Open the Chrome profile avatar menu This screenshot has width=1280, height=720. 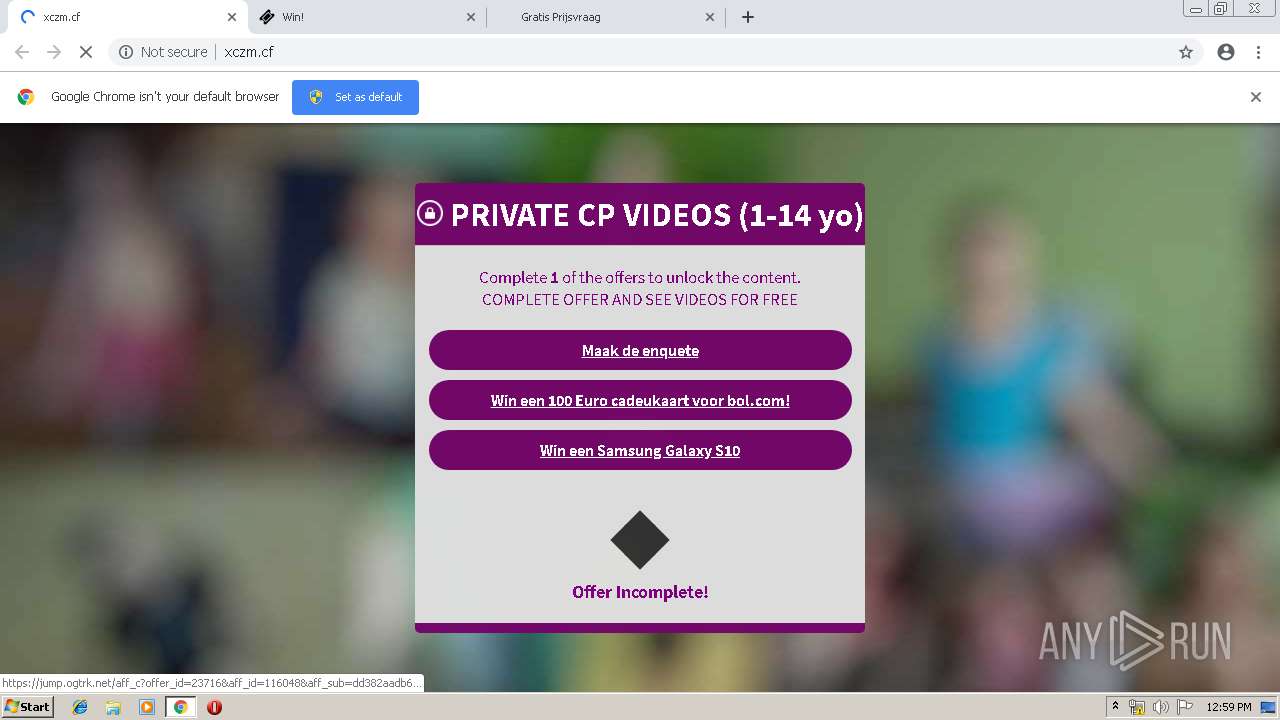click(1226, 52)
